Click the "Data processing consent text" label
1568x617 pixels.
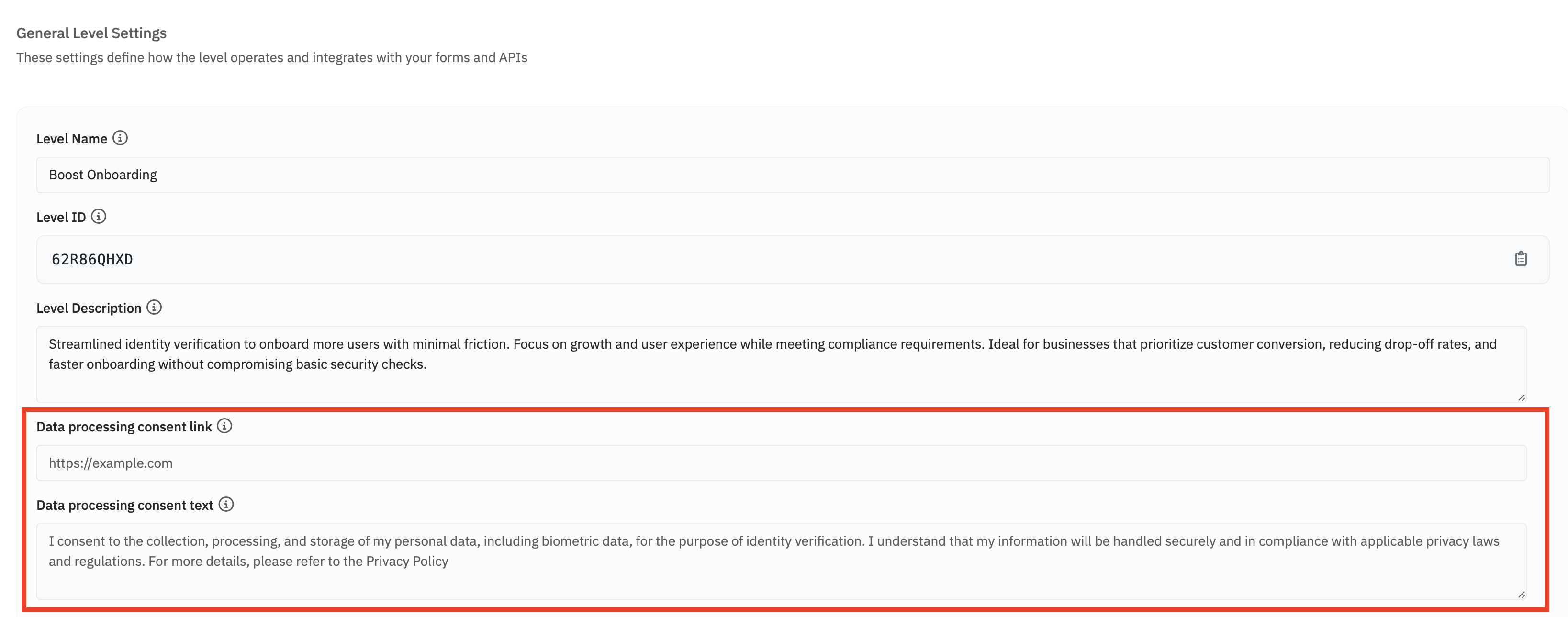click(x=125, y=505)
